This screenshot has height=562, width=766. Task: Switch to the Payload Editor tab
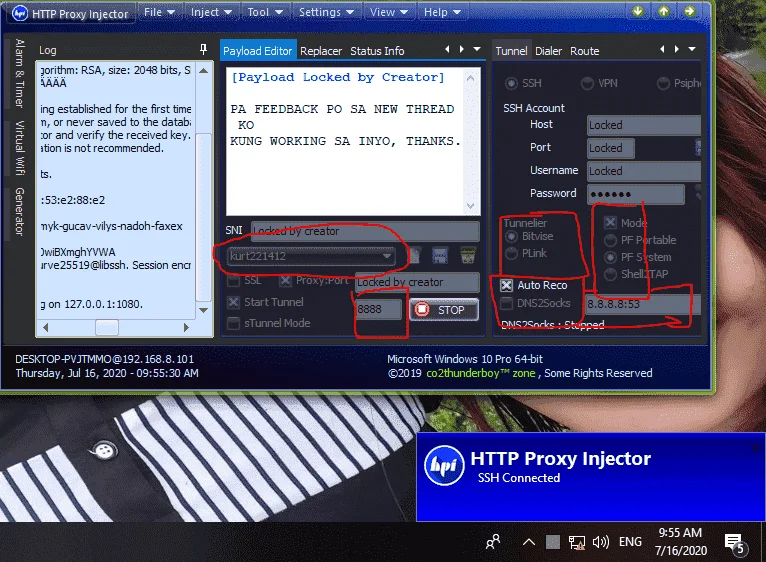[257, 51]
